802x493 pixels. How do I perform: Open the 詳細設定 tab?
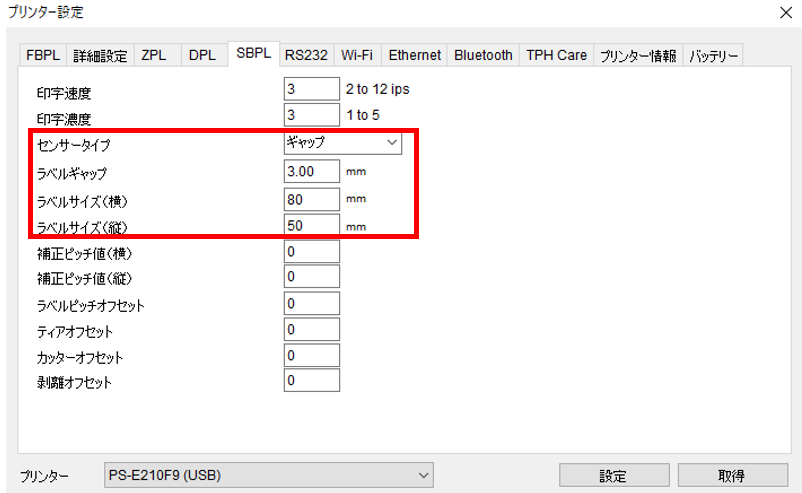[x=100, y=56]
